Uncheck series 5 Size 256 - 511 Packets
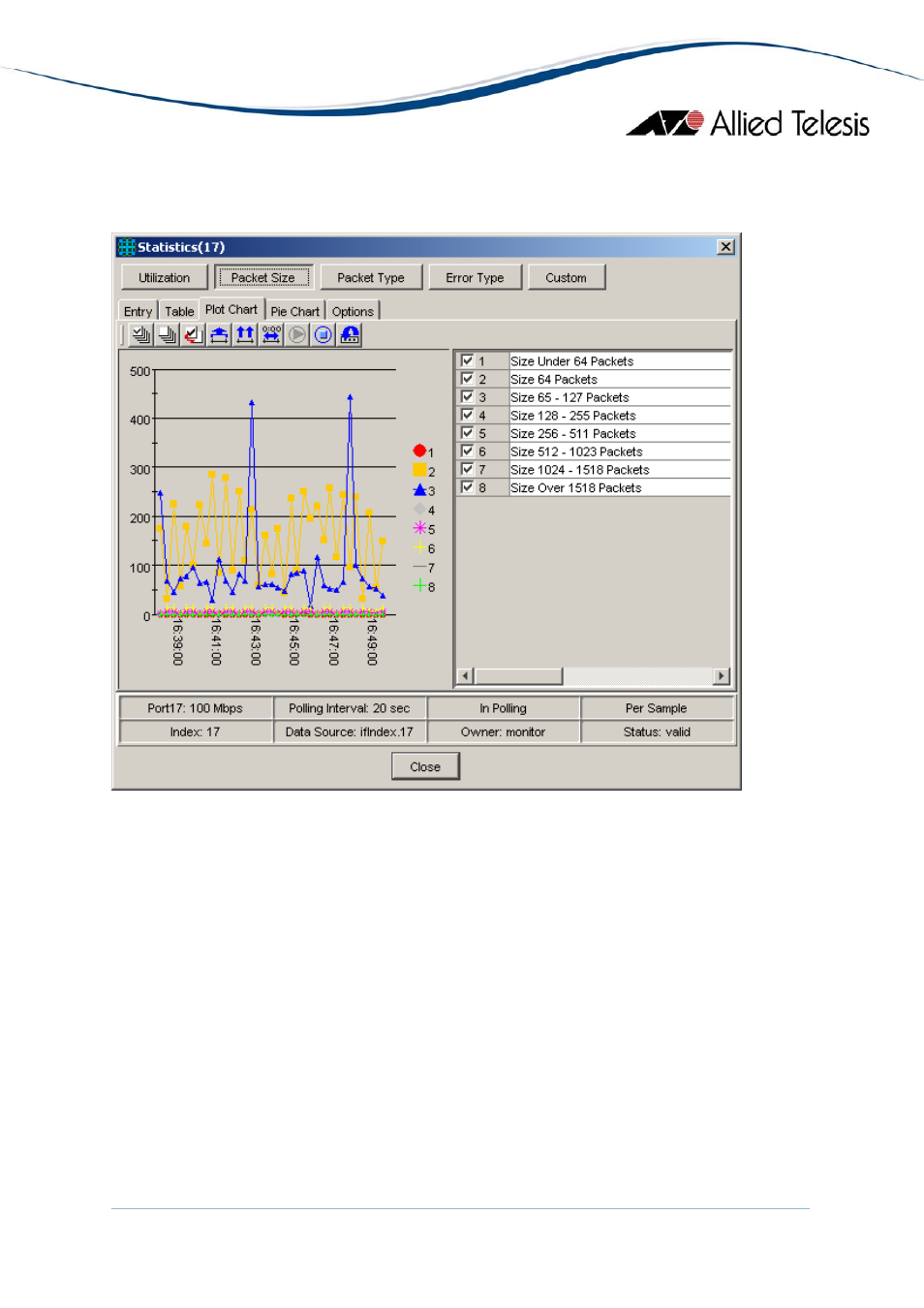The height and width of the screenshot is (1308, 924). (x=467, y=433)
